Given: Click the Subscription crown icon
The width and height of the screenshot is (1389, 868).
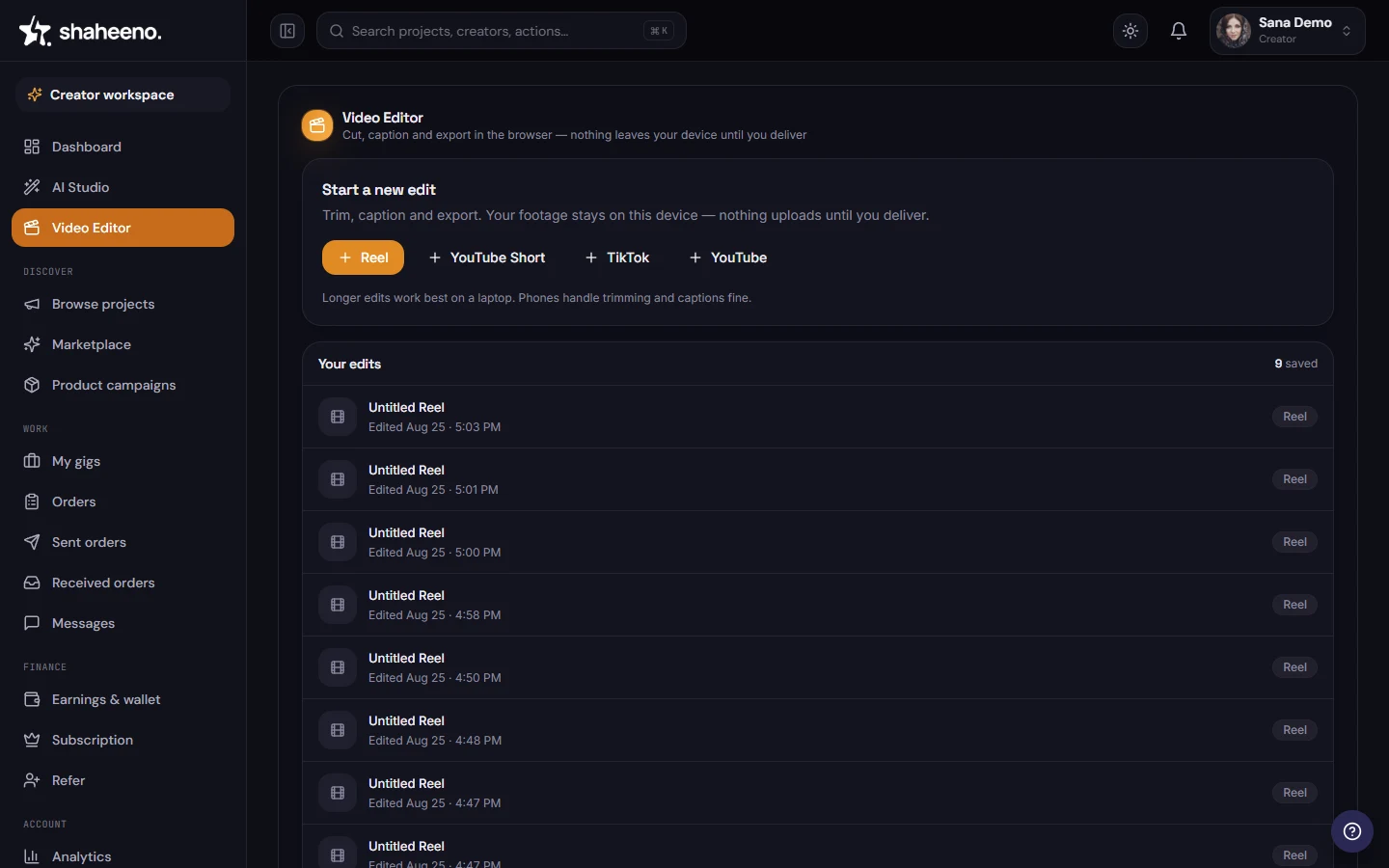Looking at the screenshot, I should (x=32, y=740).
